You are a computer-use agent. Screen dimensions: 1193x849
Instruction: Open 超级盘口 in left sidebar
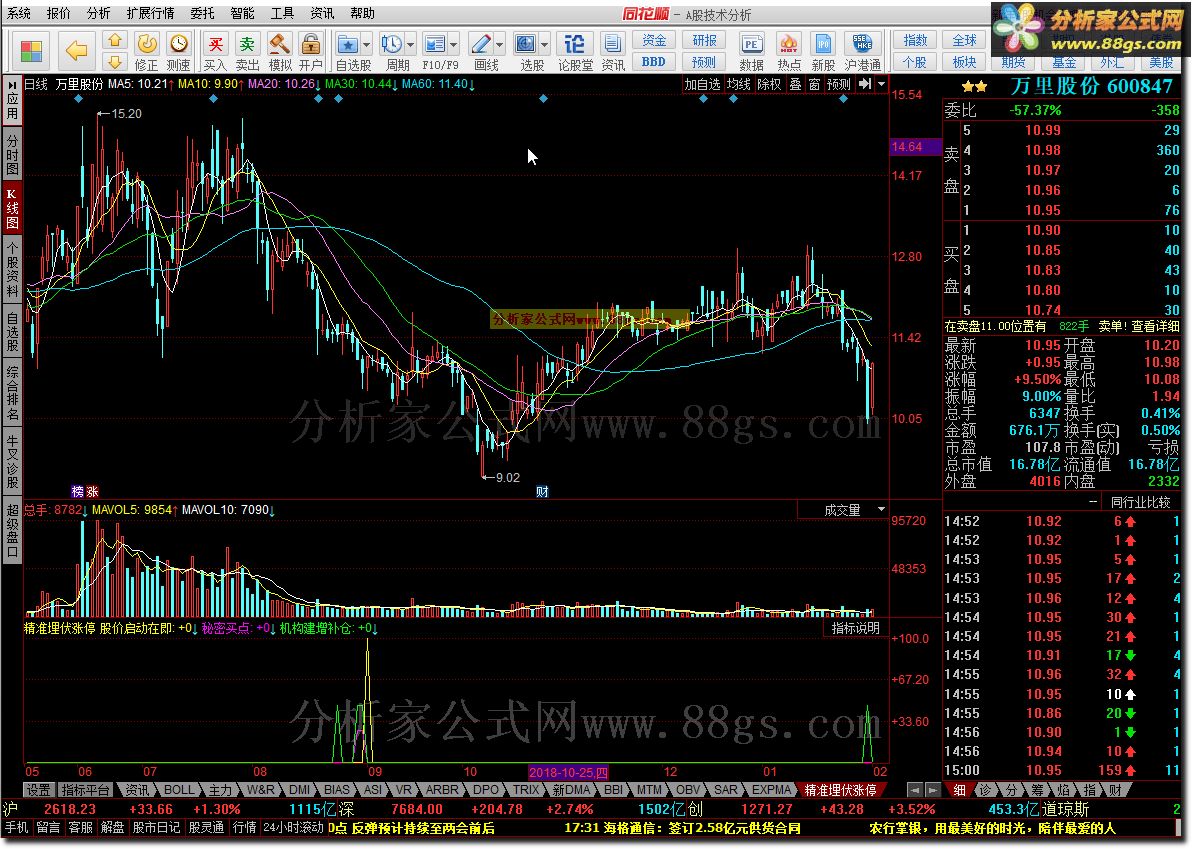tap(12, 531)
